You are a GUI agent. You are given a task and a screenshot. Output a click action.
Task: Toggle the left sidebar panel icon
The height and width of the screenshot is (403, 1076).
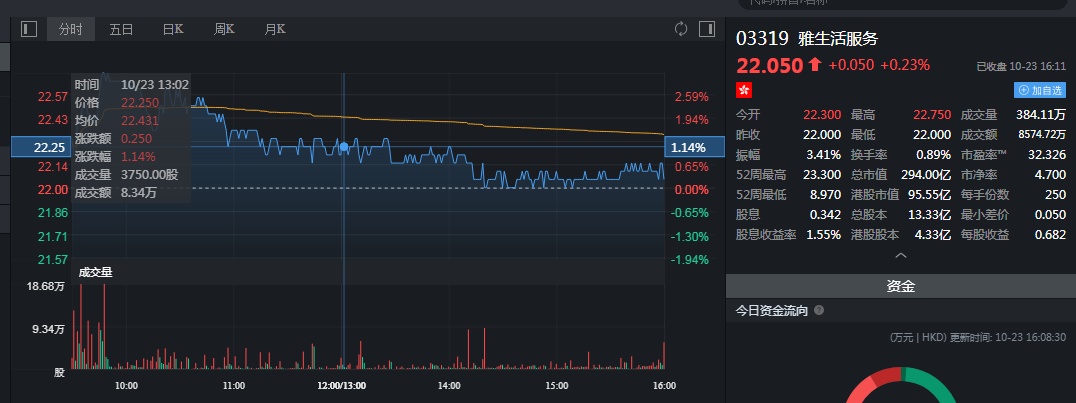tap(29, 29)
